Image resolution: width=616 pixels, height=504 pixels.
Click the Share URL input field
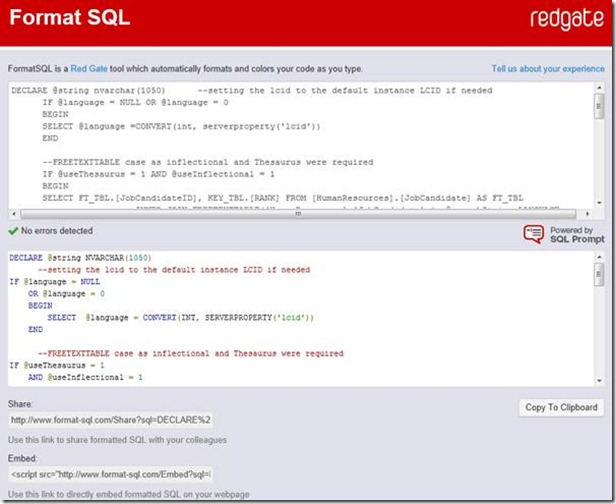click(111, 420)
